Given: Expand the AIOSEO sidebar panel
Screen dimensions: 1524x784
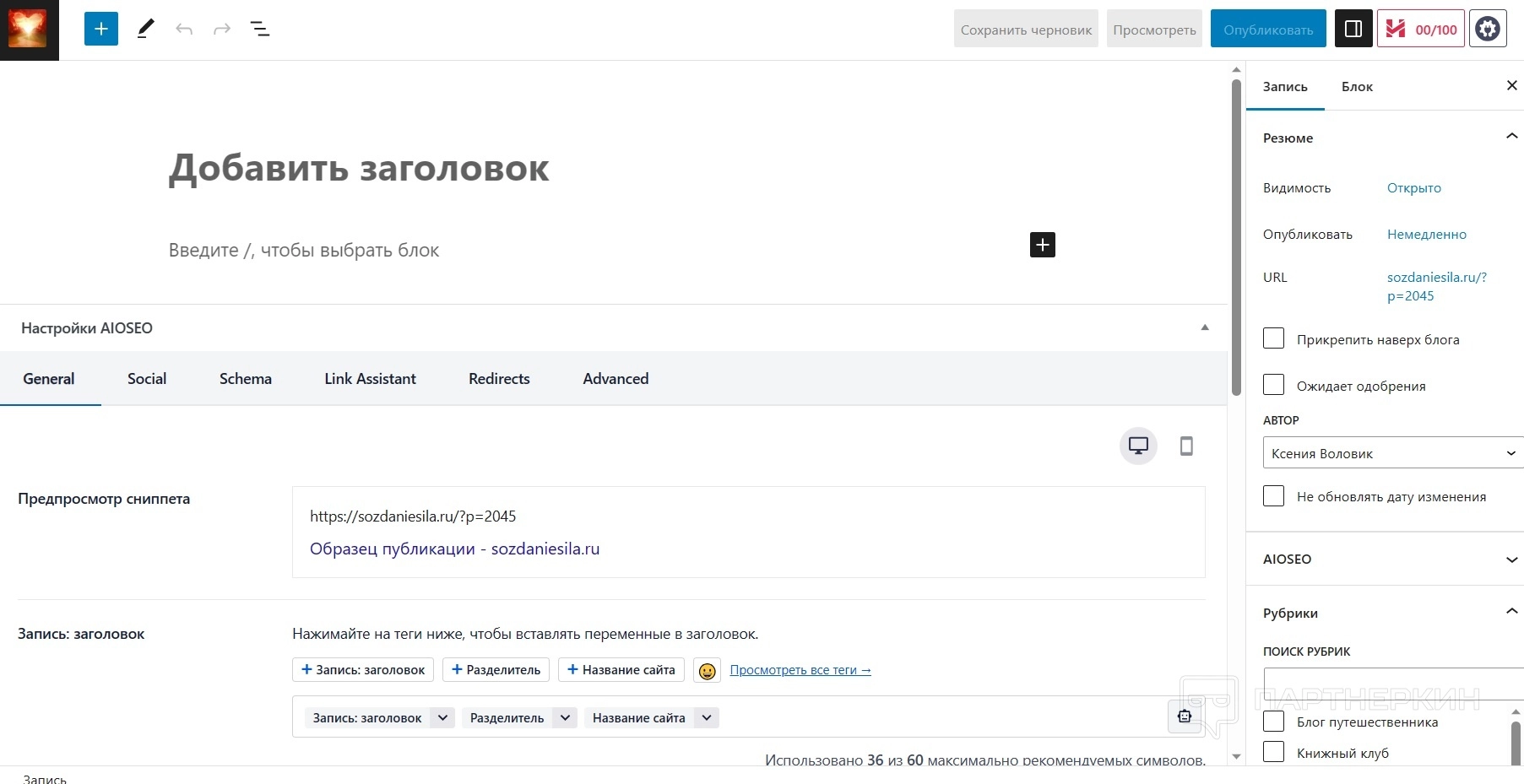Looking at the screenshot, I should click(x=1511, y=559).
